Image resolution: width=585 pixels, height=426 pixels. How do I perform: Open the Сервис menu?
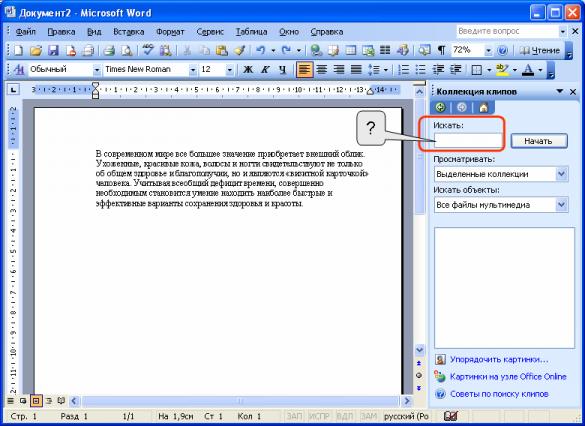[210, 32]
